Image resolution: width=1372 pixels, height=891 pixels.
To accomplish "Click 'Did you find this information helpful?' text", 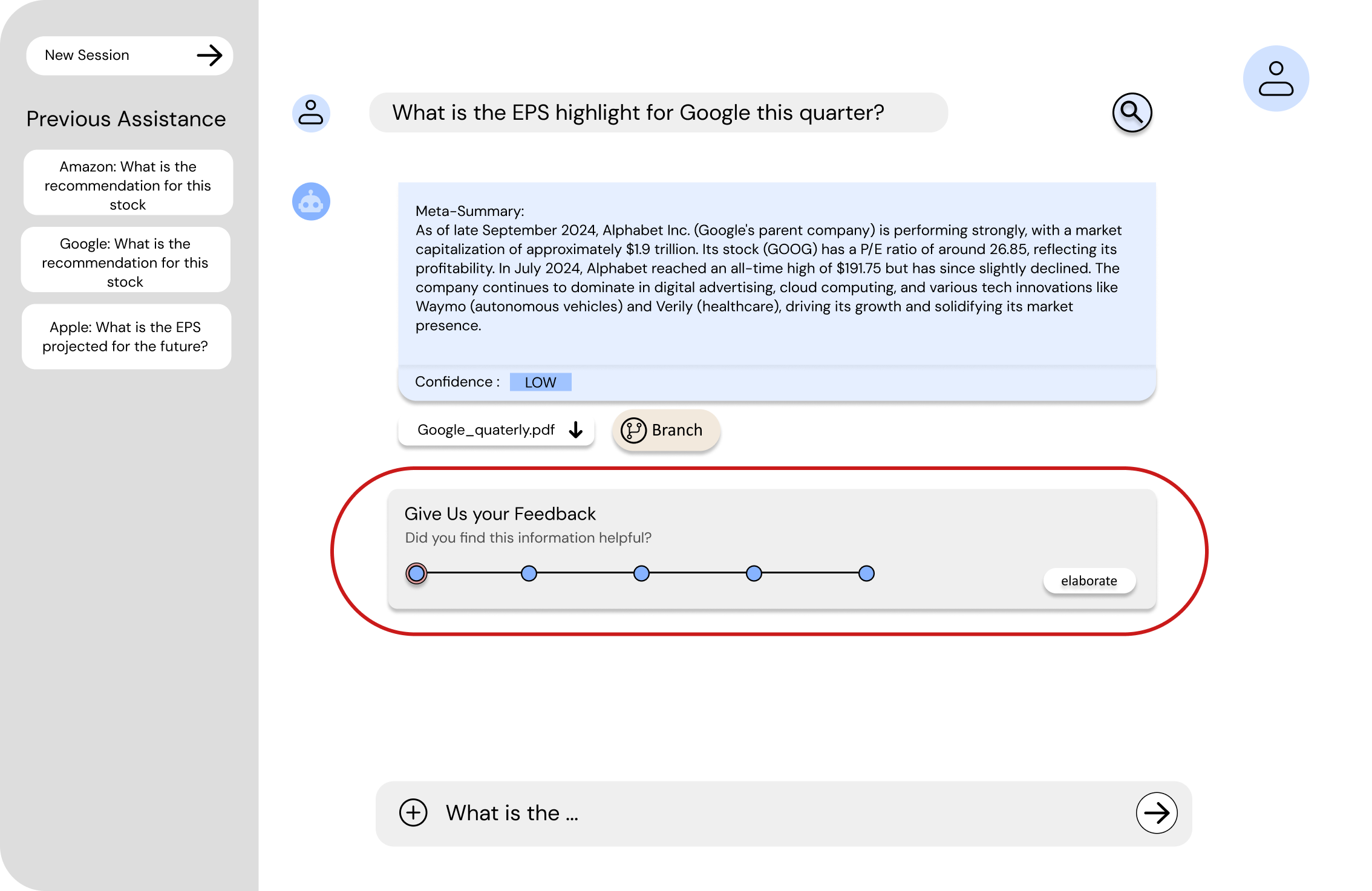I will point(528,538).
